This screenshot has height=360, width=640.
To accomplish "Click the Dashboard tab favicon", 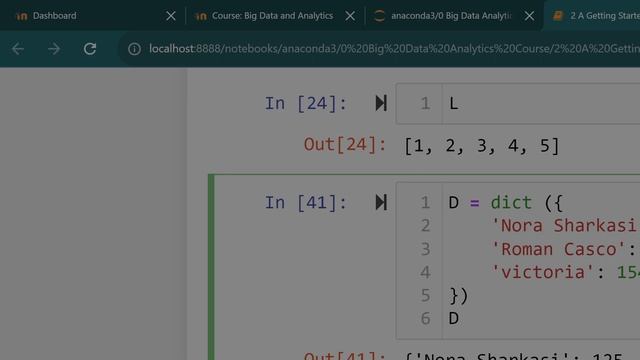I will [x=22, y=16].
